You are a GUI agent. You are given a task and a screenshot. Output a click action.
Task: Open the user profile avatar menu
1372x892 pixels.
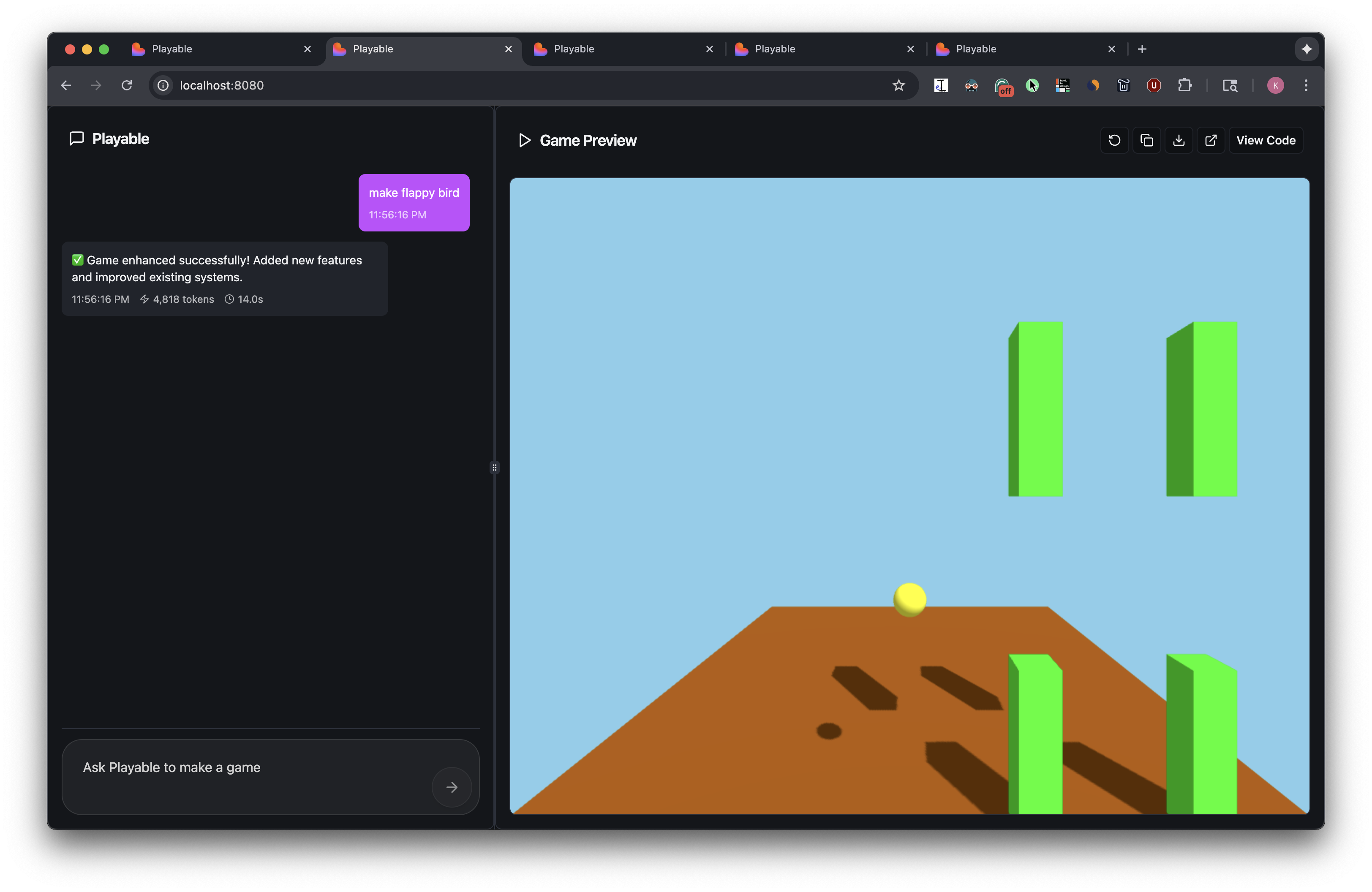point(1275,85)
